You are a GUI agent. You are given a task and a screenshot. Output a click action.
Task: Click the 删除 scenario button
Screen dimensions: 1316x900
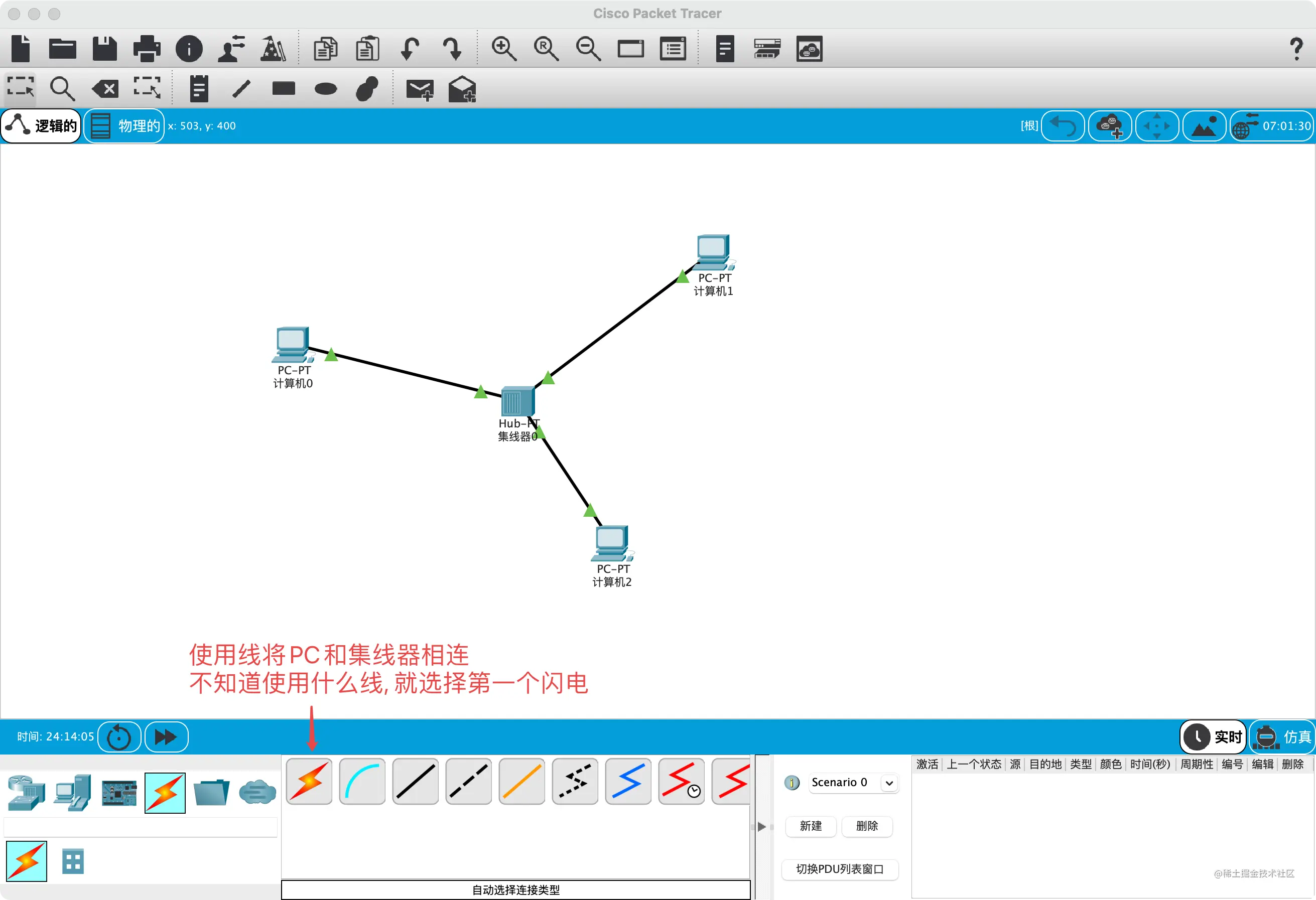867,826
